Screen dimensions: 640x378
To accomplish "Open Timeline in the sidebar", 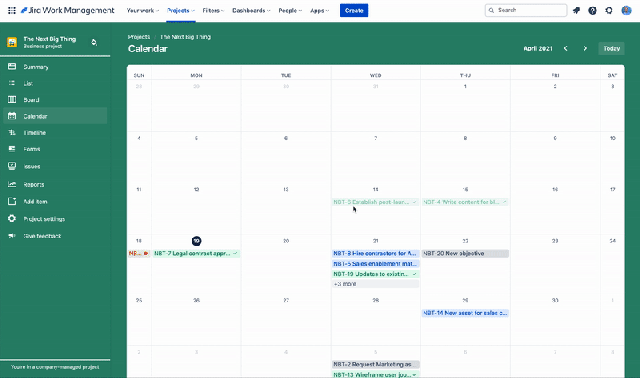I will (x=35, y=133).
